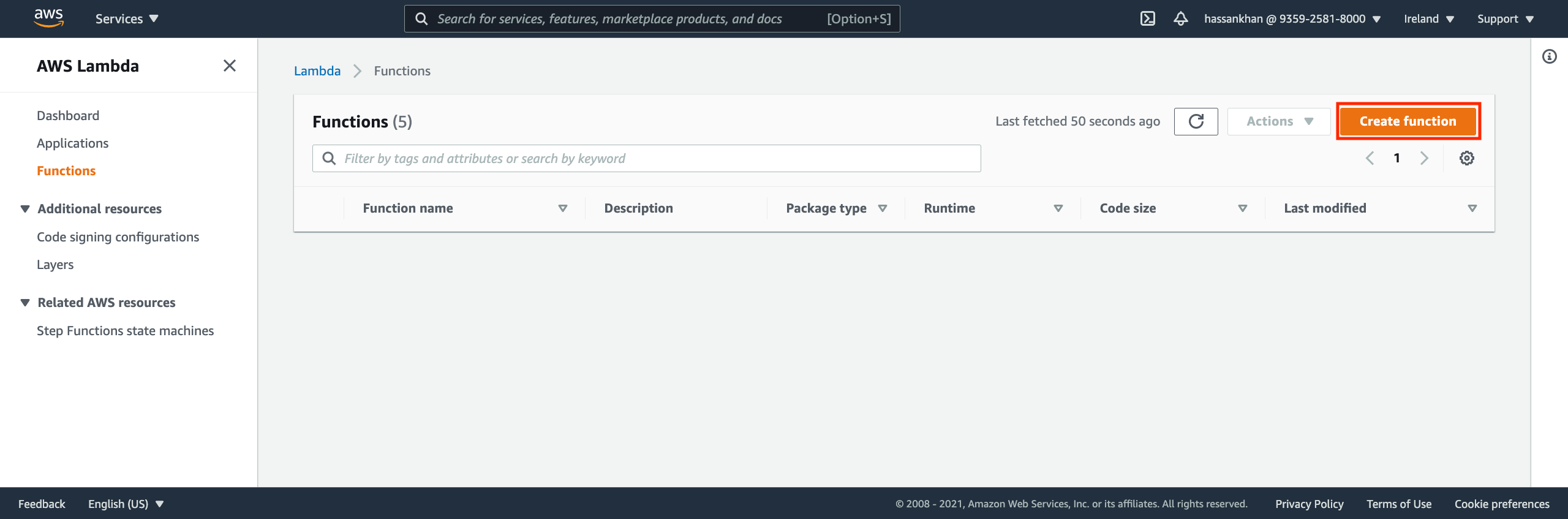Open Dashboard in the sidebar
The width and height of the screenshot is (1568, 519).
pos(68,116)
